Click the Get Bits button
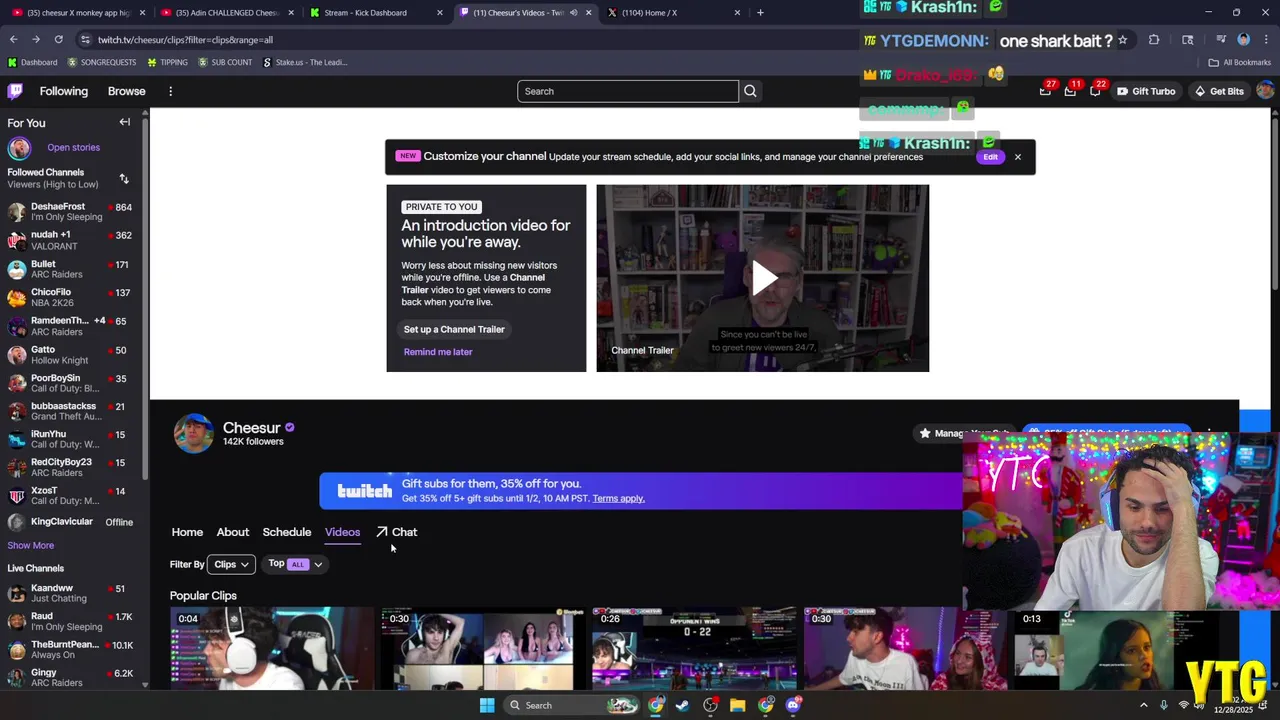 tap(1219, 91)
